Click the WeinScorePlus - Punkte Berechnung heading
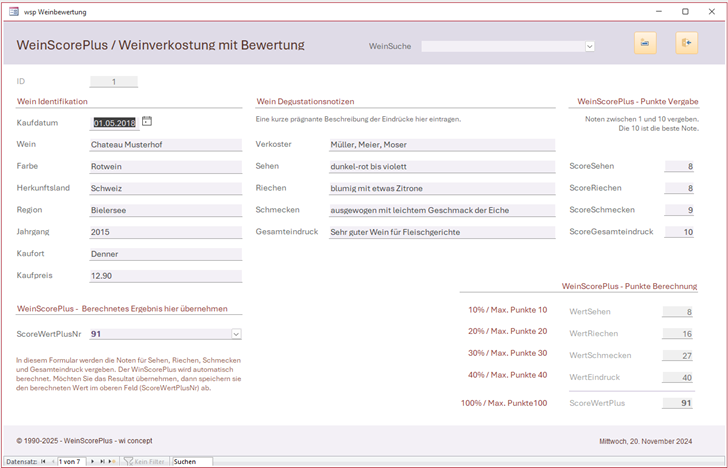728x468 pixels. pyautogui.click(x=630, y=286)
